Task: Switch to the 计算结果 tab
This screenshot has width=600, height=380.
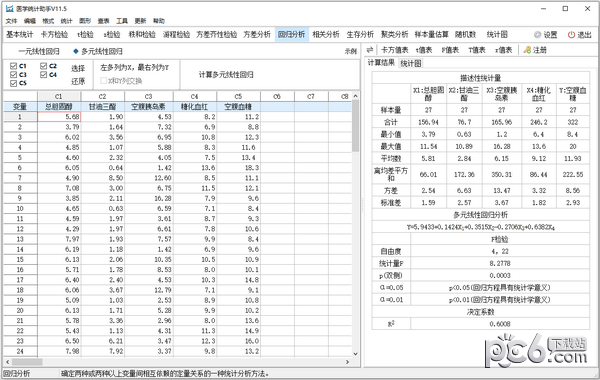Action: [381, 63]
